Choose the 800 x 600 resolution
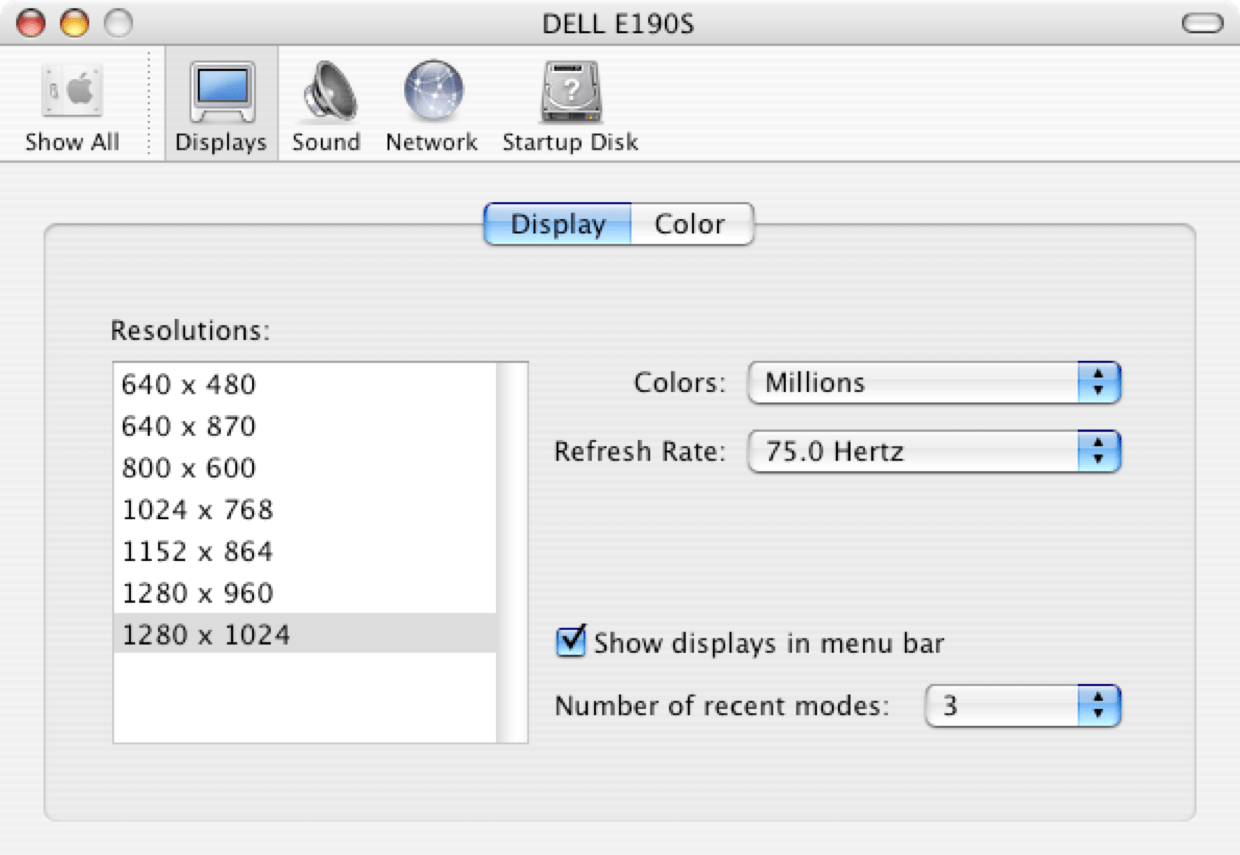The width and height of the screenshot is (1240, 855). [x=305, y=468]
